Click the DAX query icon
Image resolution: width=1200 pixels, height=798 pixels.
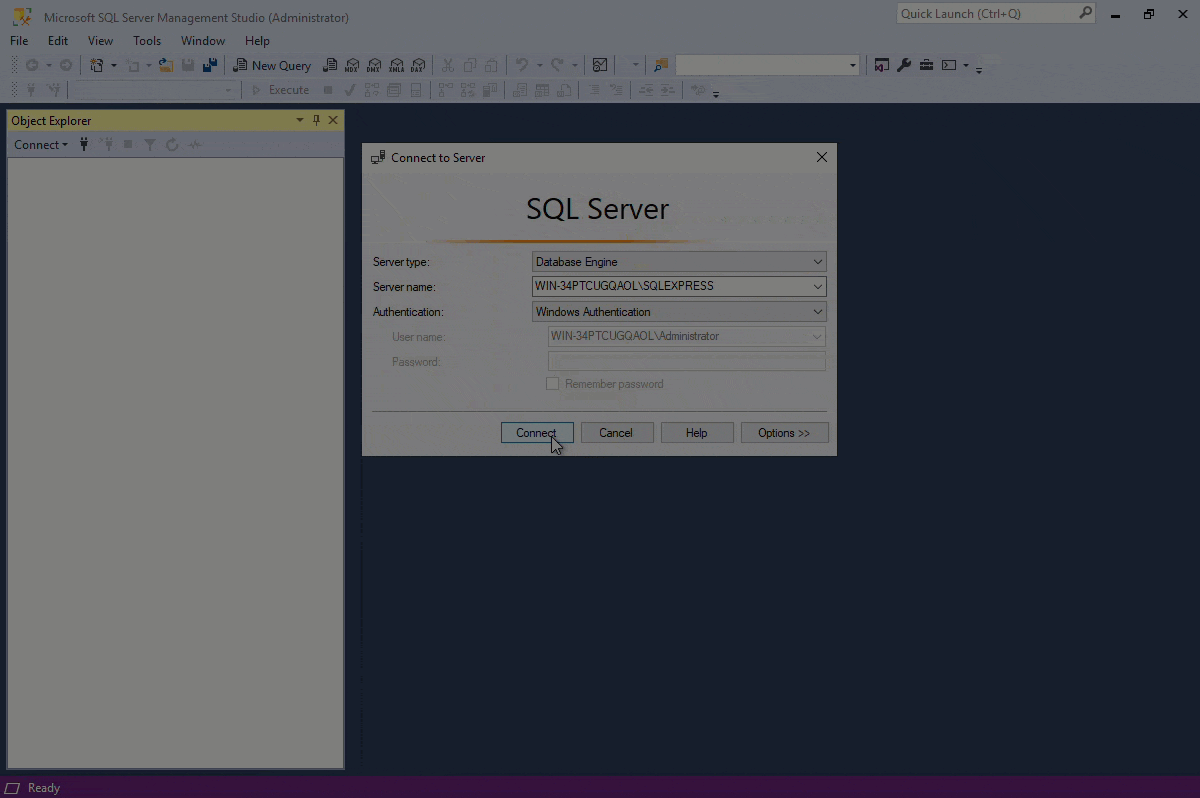coord(418,65)
